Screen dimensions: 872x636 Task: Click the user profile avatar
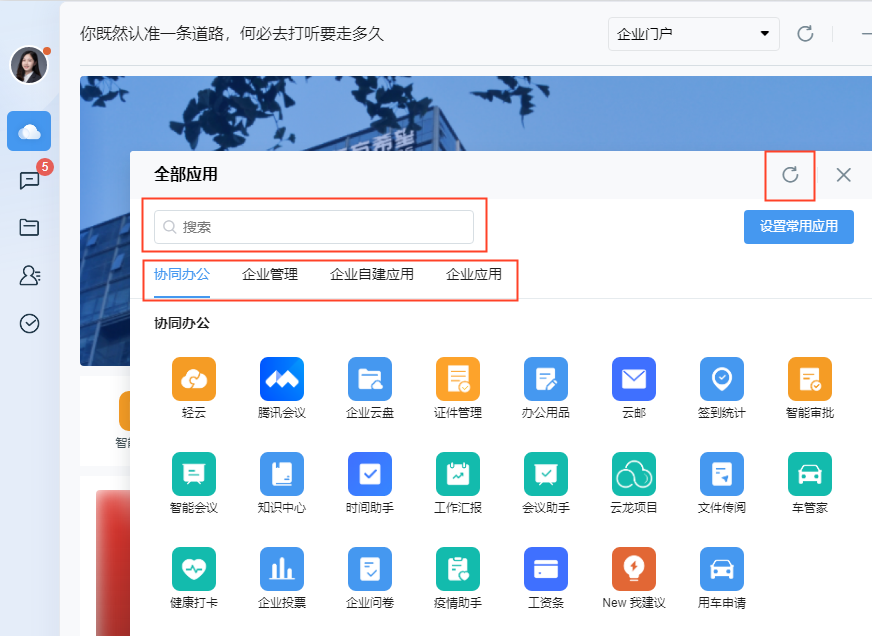(29, 65)
